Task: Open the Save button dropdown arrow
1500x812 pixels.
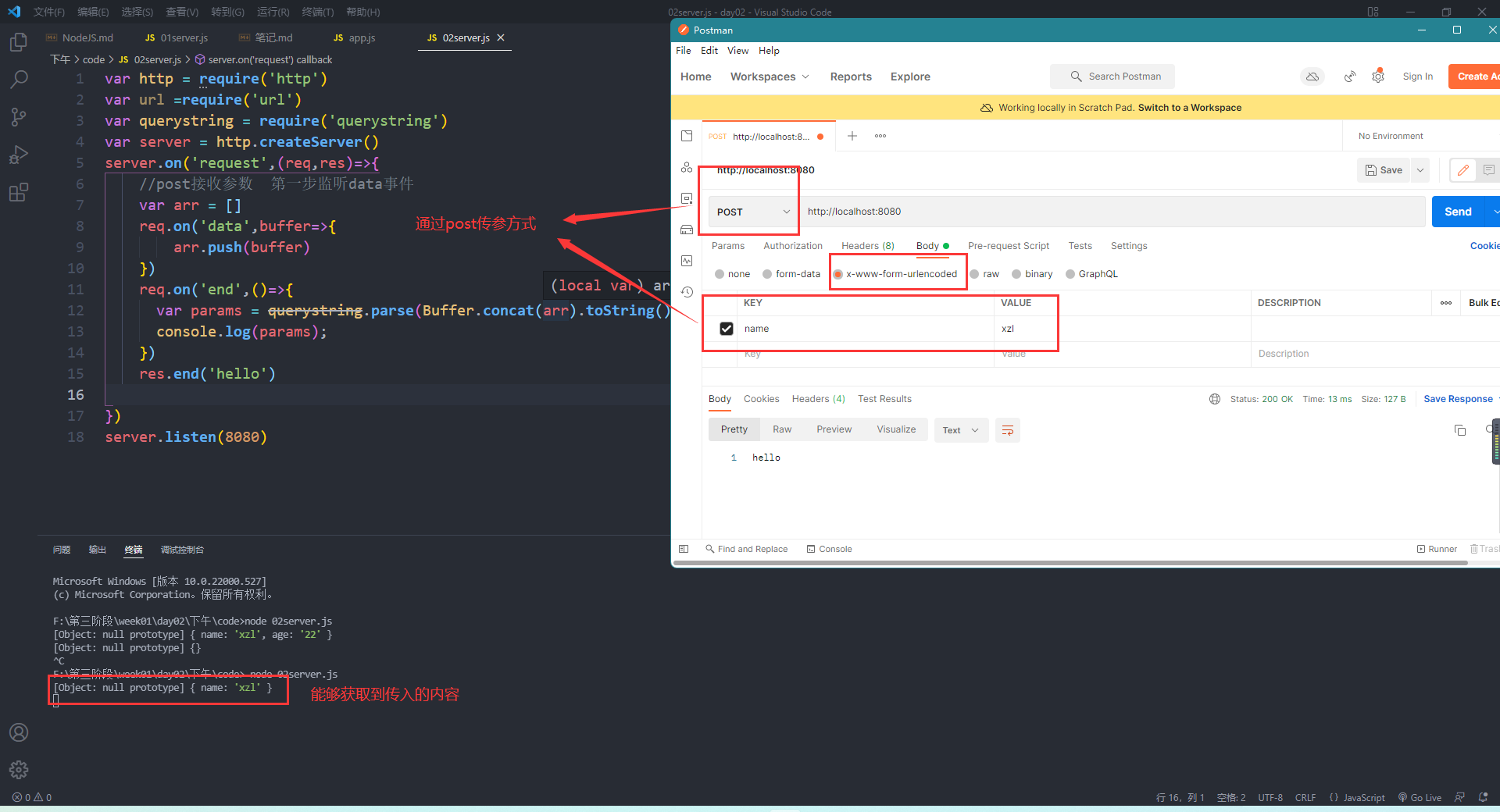Action: (1420, 170)
